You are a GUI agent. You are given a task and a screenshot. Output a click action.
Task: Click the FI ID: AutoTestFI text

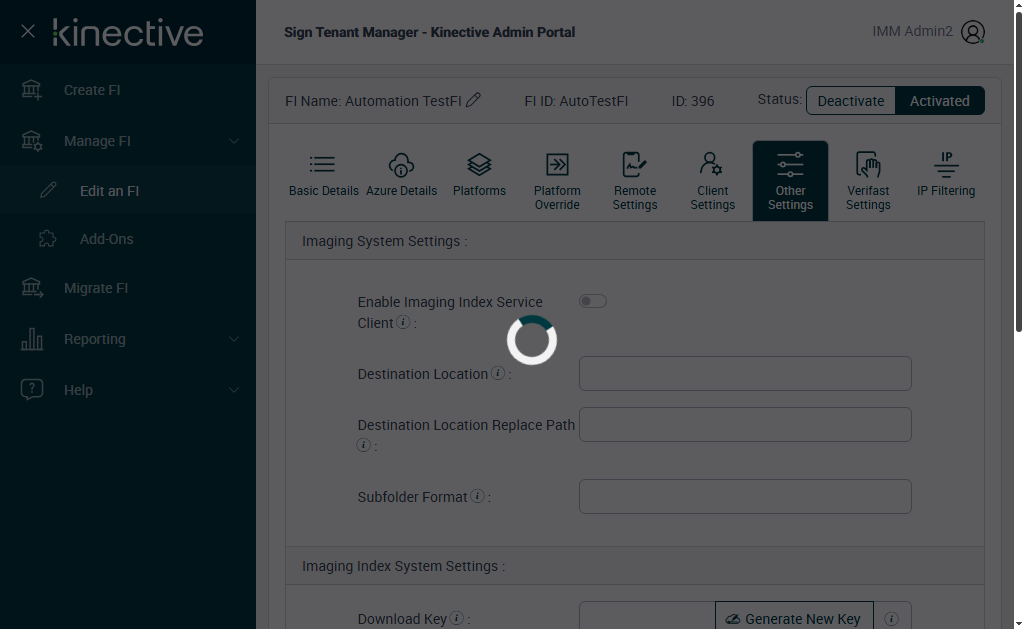(x=576, y=101)
